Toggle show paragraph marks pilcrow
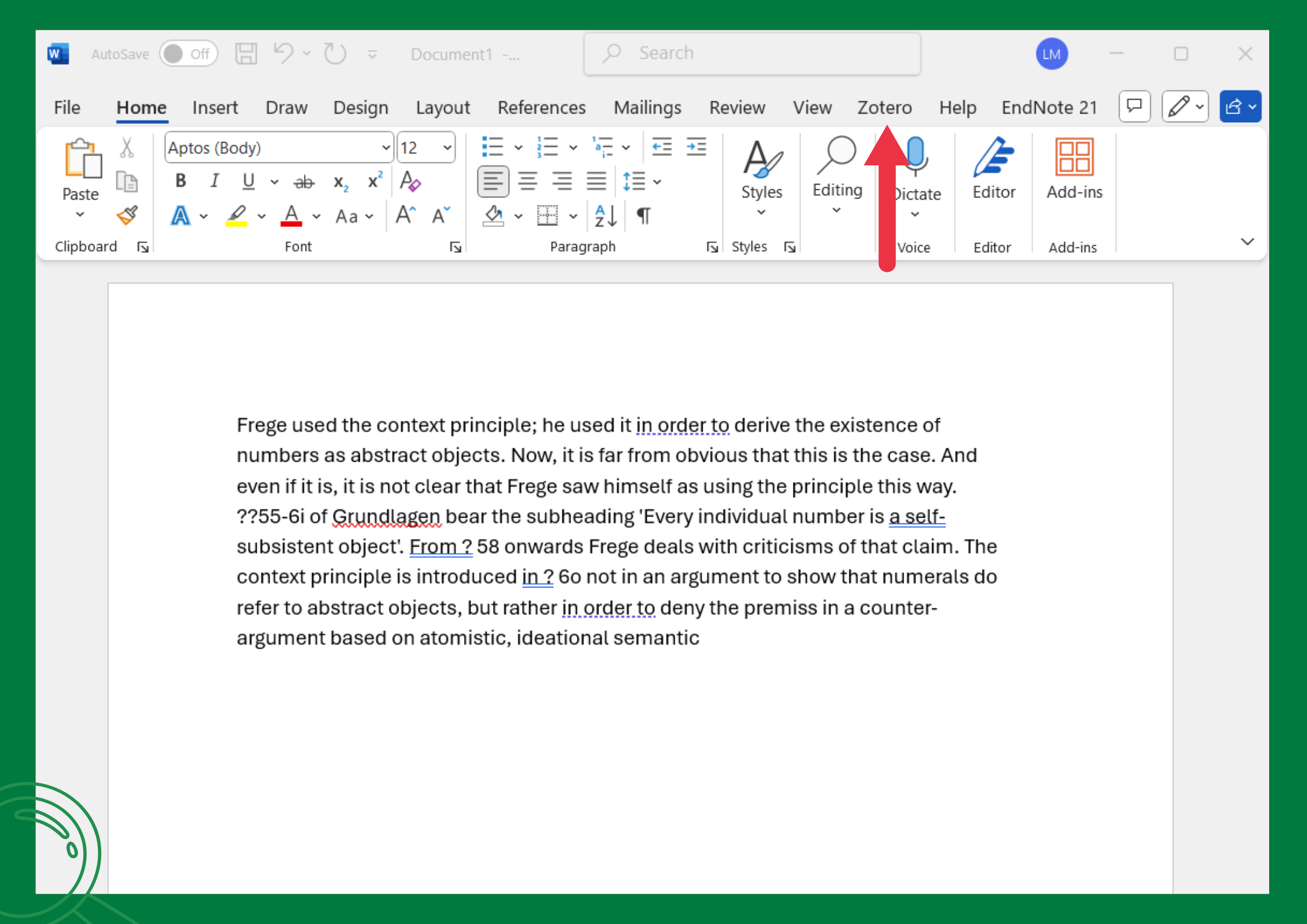 pyautogui.click(x=643, y=216)
